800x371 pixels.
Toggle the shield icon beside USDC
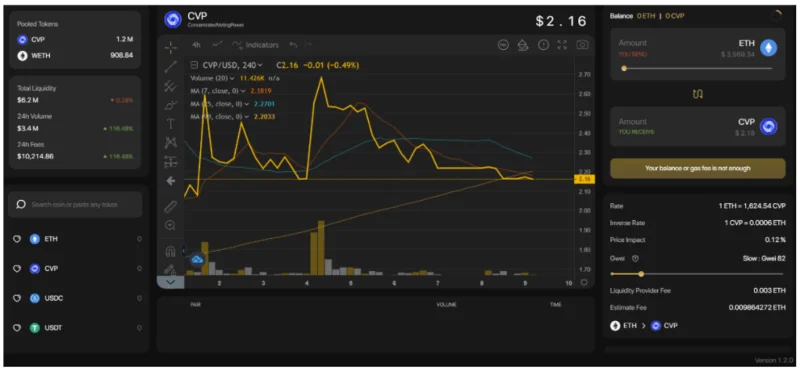tap(17, 298)
